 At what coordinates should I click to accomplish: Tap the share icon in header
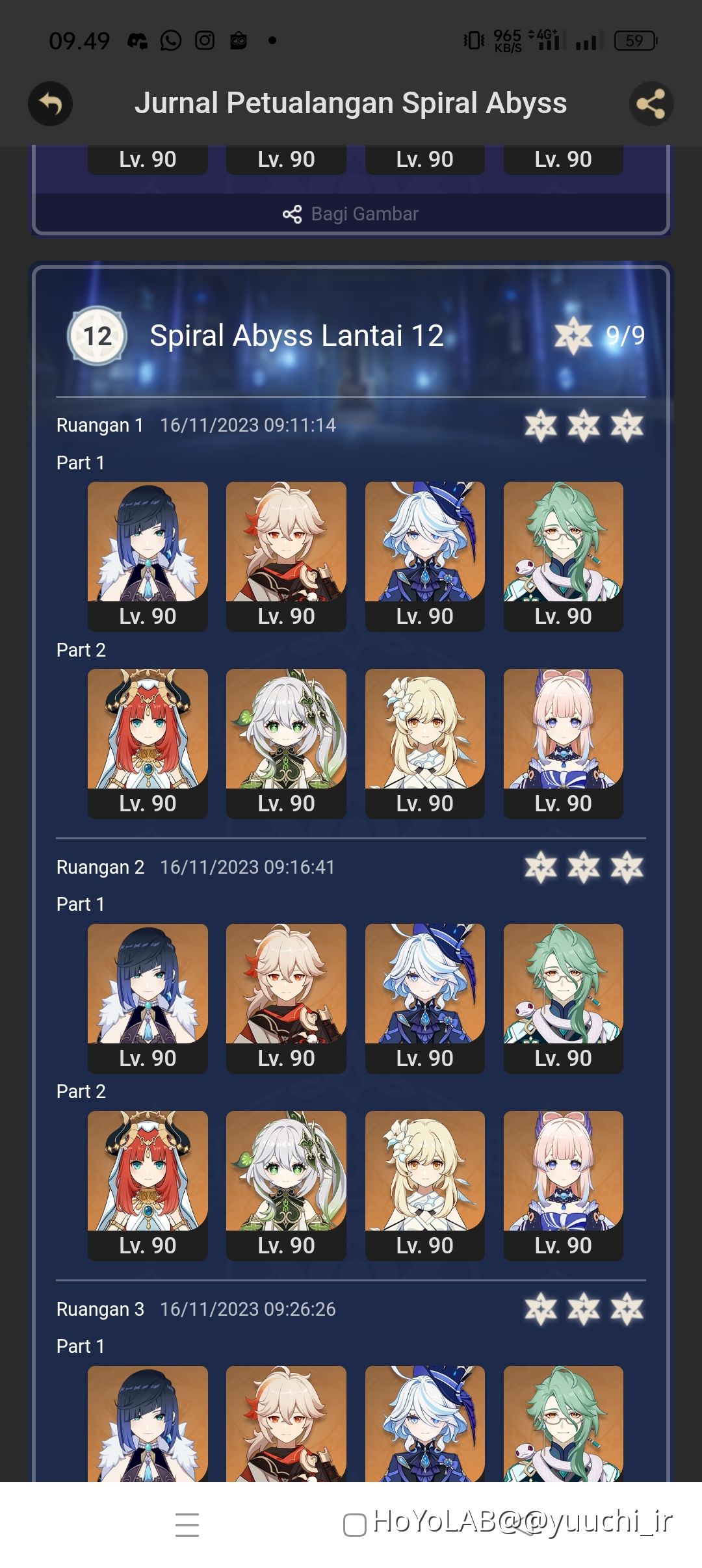[x=651, y=103]
